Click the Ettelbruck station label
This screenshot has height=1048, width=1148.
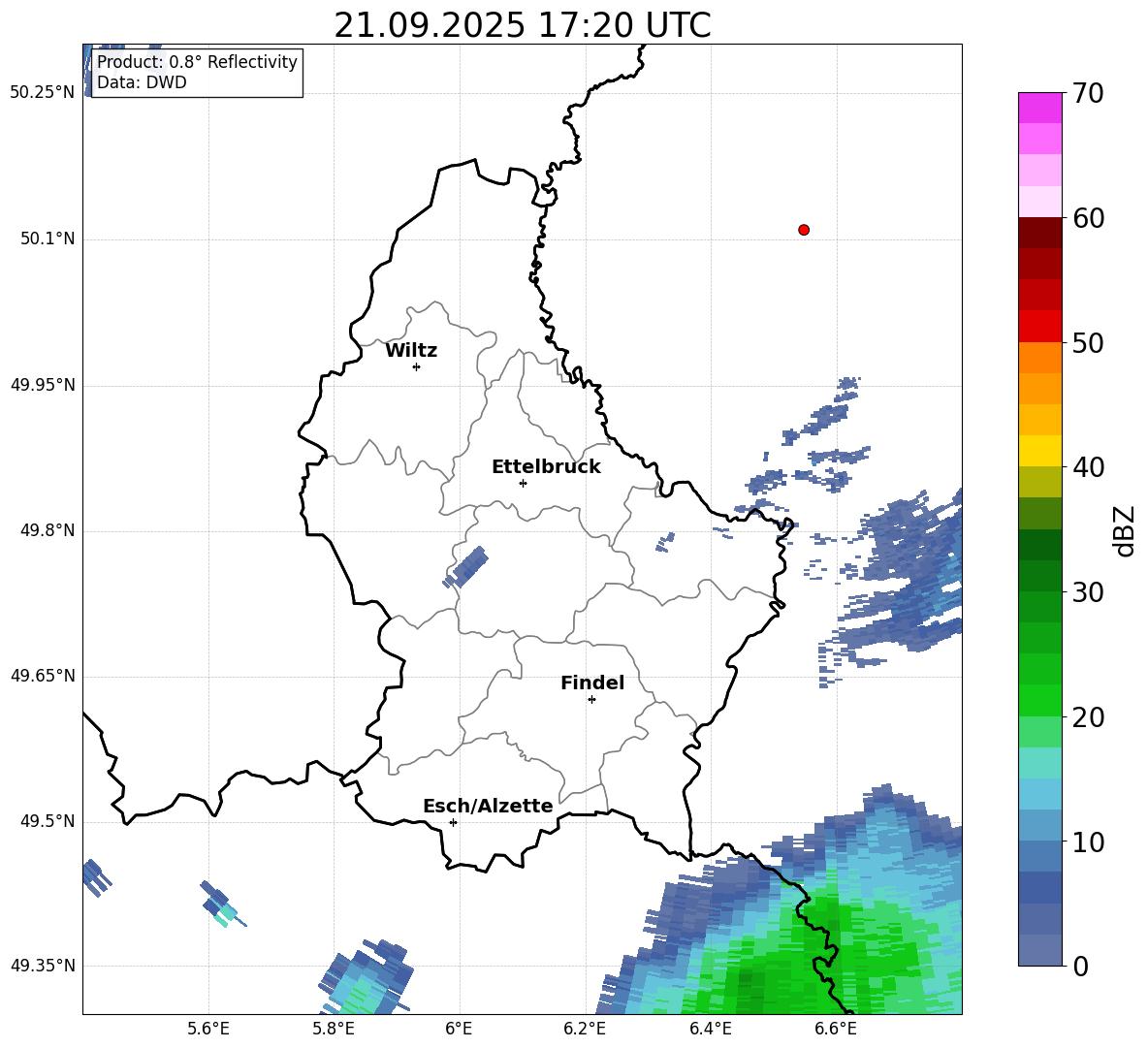546,467
